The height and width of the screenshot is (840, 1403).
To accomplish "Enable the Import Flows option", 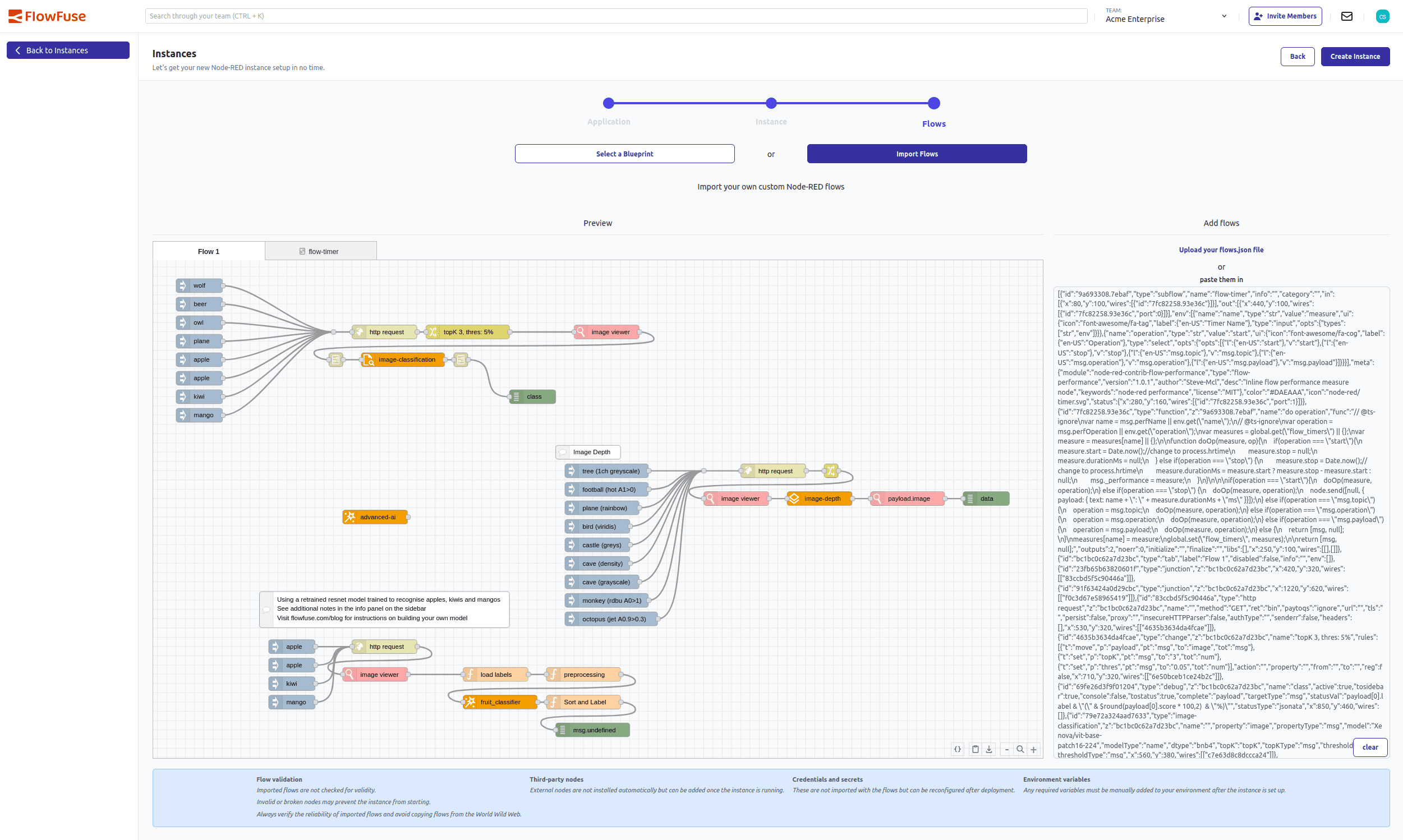I will click(917, 154).
